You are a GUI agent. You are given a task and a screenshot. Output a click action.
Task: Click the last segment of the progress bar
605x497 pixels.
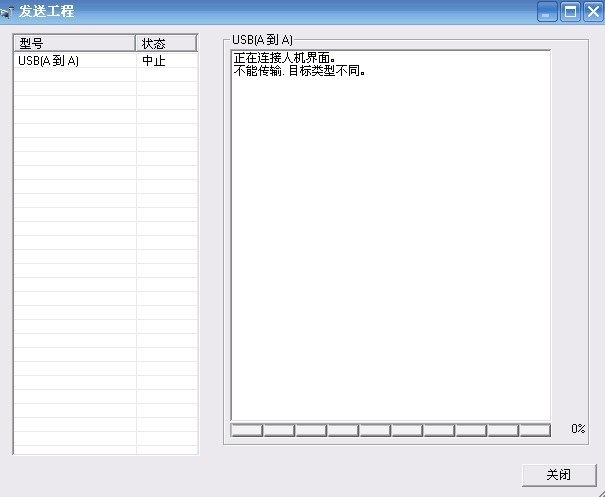point(535,430)
